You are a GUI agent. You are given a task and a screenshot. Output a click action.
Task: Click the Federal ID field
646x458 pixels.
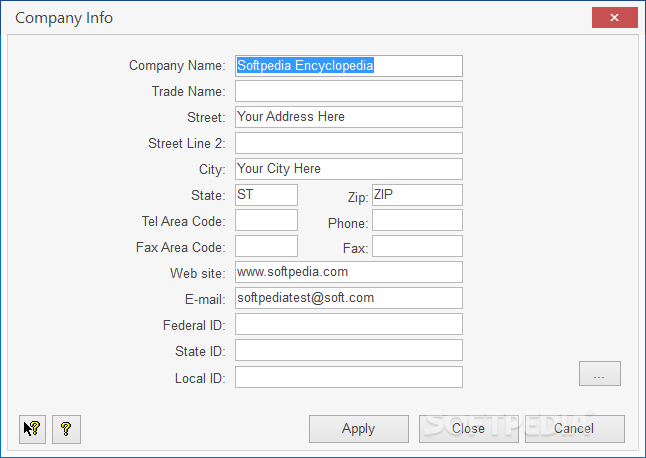349,324
